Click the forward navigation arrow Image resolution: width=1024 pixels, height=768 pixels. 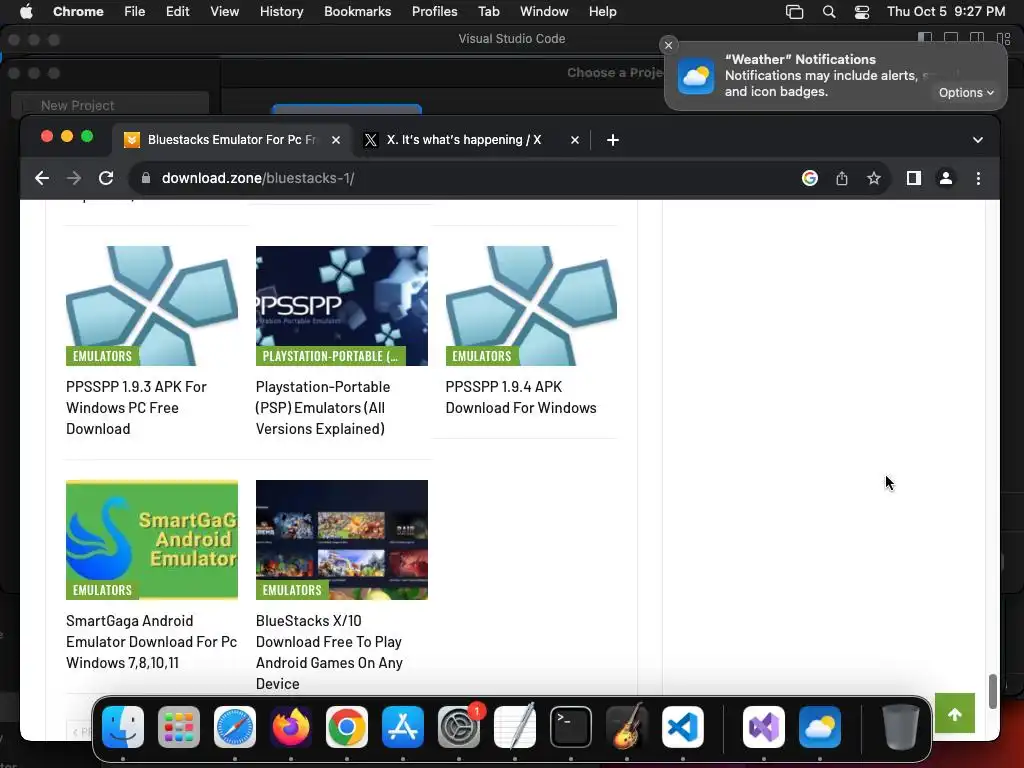pyautogui.click(x=74, y=178)
